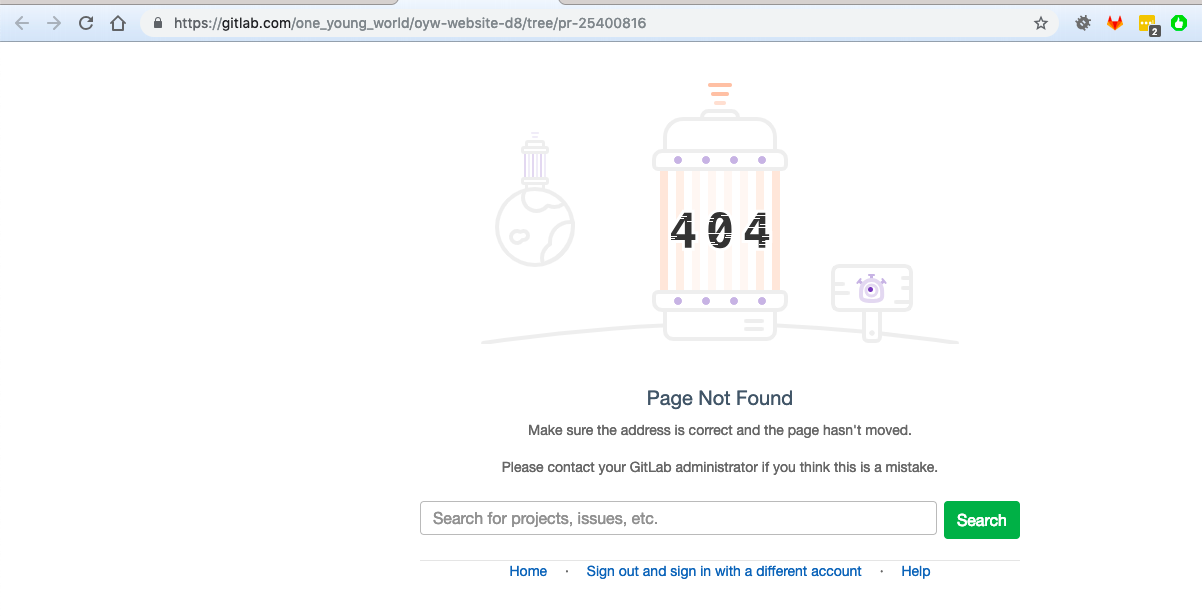Image resolution: width=1202 pixels, height=616 pixels.
Task: Open the green thumbs-up extension
Action: 1180,22
